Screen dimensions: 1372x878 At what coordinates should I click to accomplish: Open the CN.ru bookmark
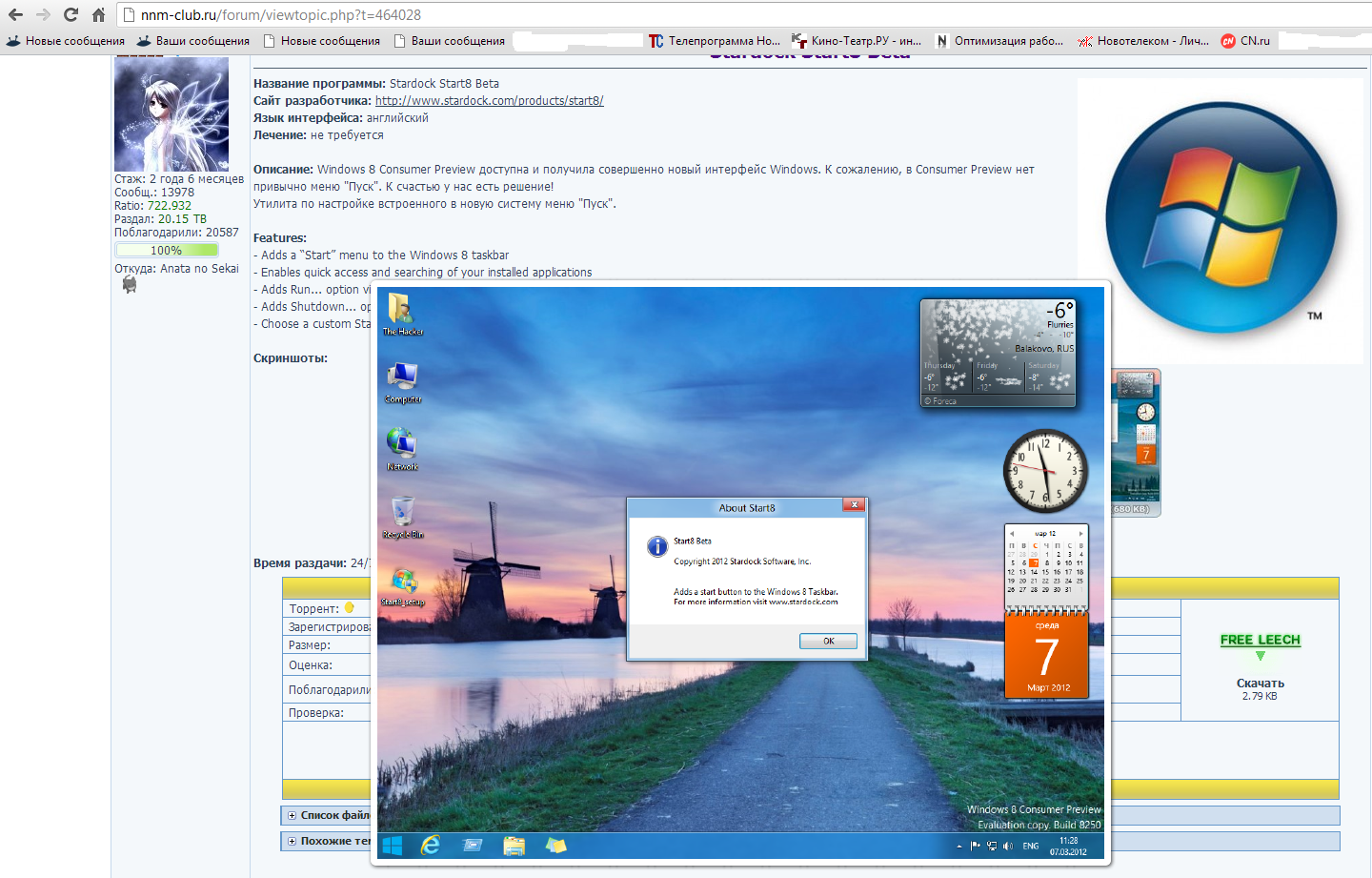(x=1246, y=41)
